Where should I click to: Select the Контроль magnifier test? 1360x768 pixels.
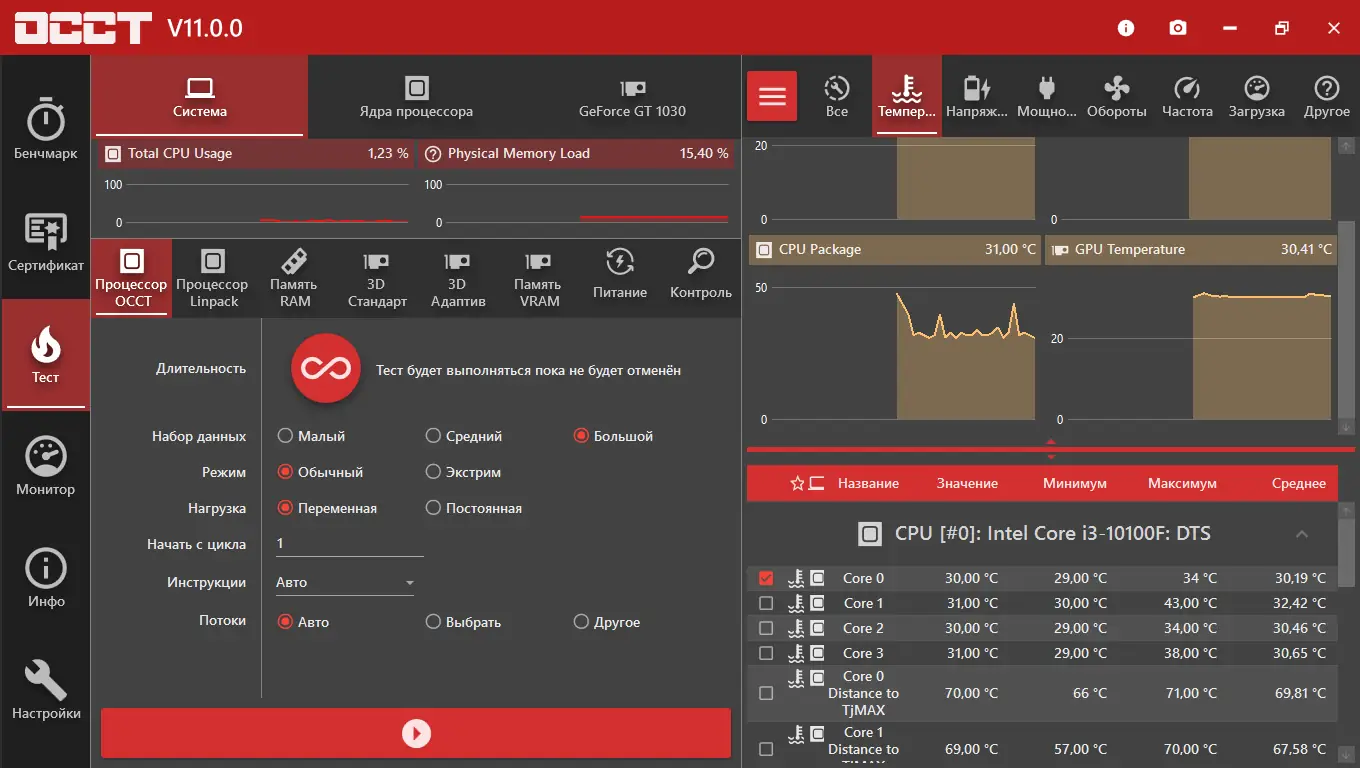pyautogui.click(x=701, y=276)
